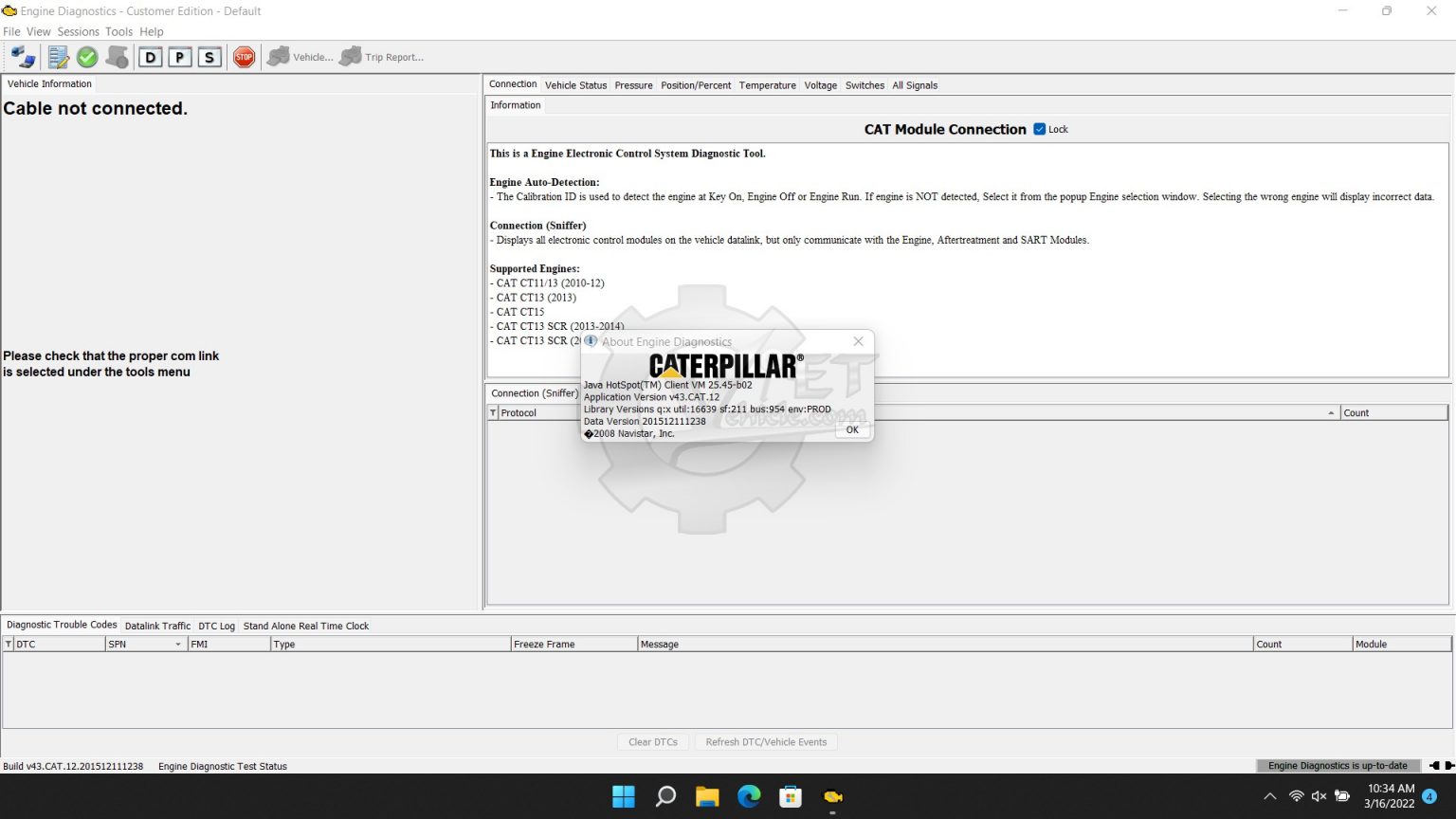1456x819 pixels.
Task: Click the filter icon on the Protocol column
Action: [493, 412]
